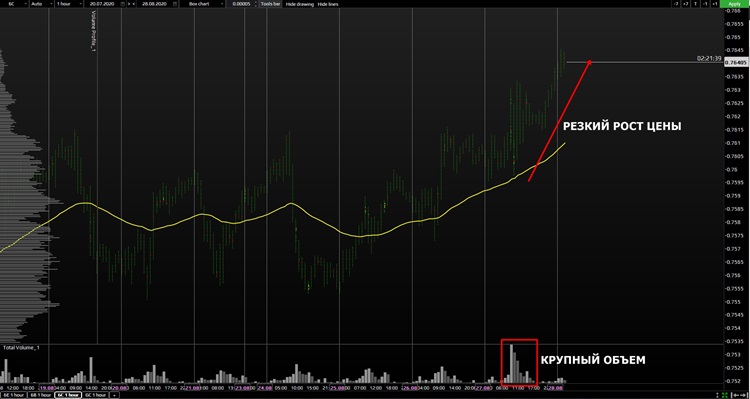Click the end date field 28.08.2020
This screenshot has width=750, height=399.
(x=154, y=3)
